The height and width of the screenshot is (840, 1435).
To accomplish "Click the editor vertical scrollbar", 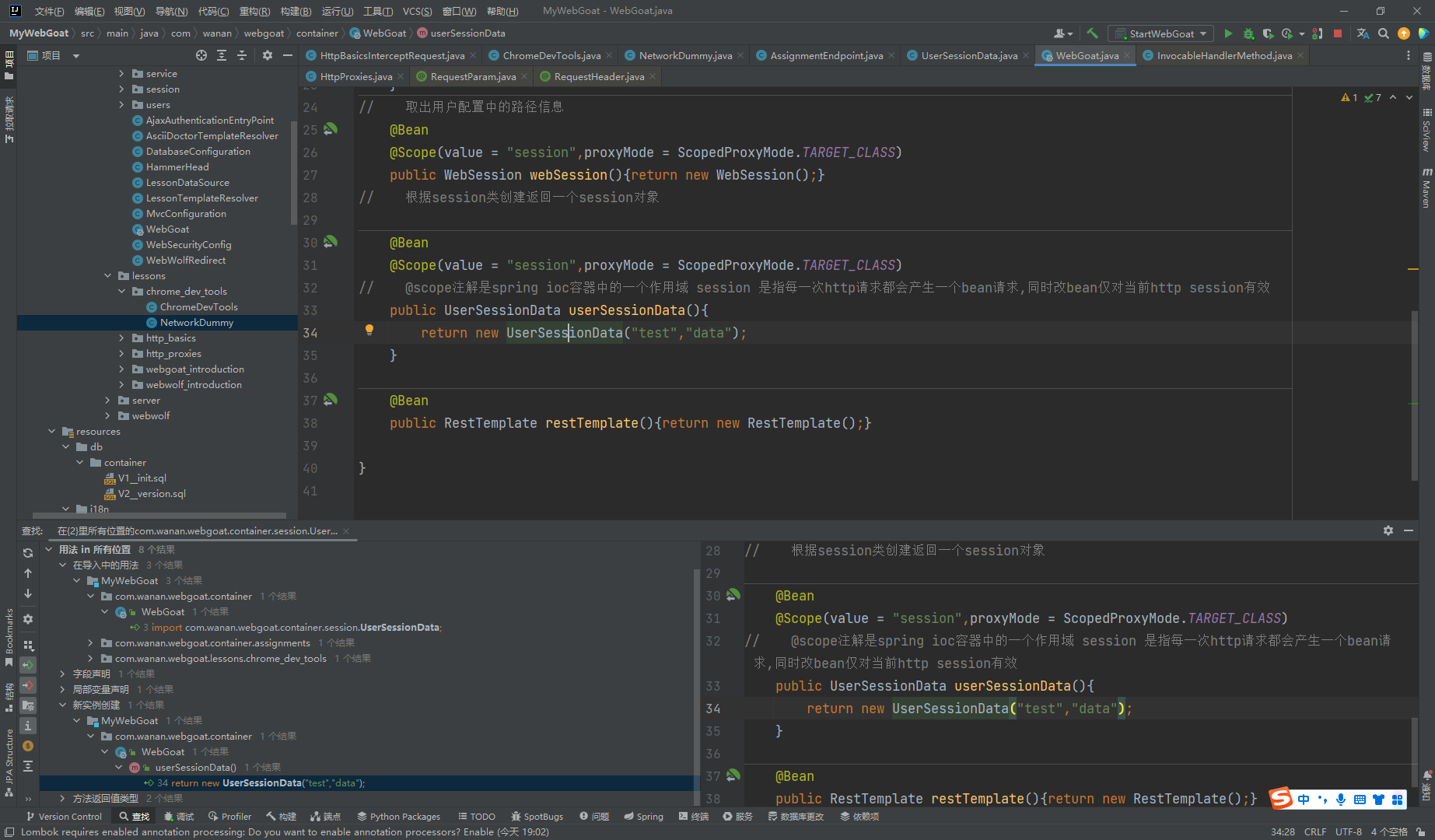I will (x=1414, y=395).
